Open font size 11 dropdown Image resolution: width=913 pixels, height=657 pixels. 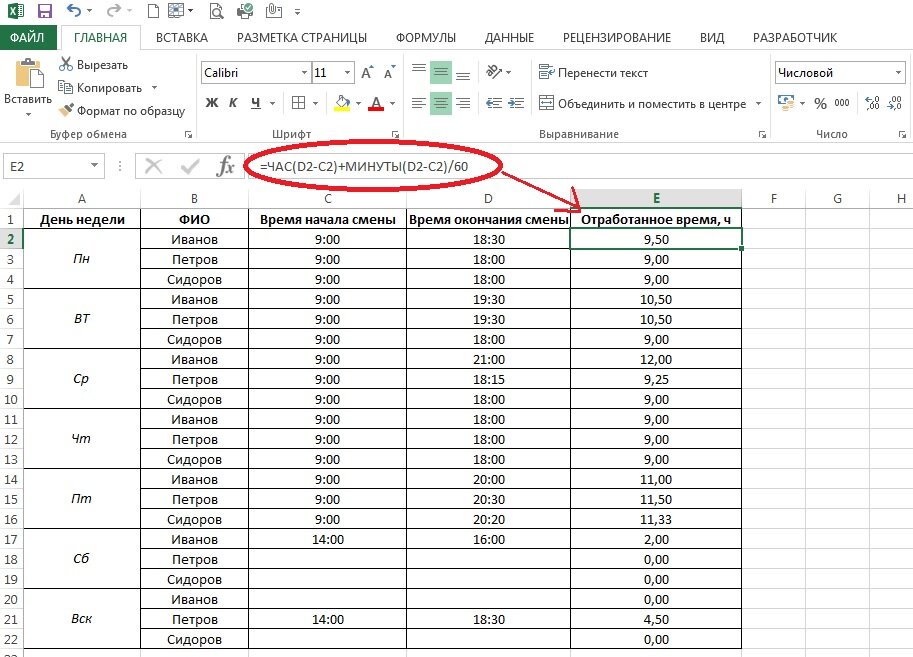click(x=348, y=73)
